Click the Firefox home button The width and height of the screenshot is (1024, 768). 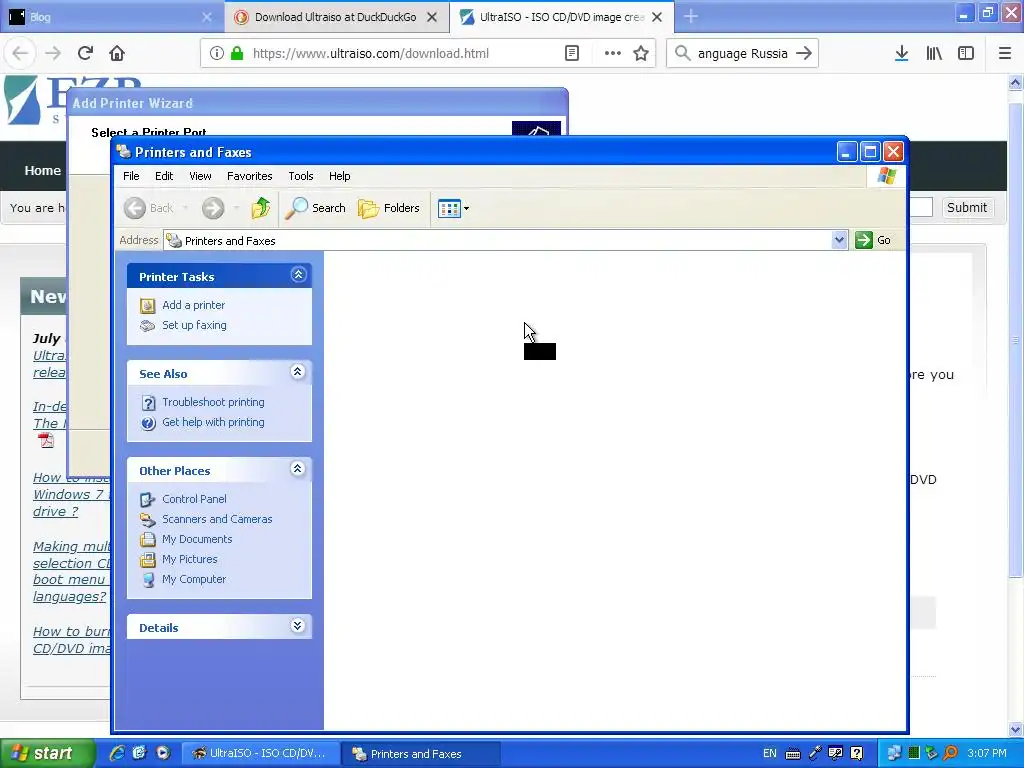tap(117, 54)
